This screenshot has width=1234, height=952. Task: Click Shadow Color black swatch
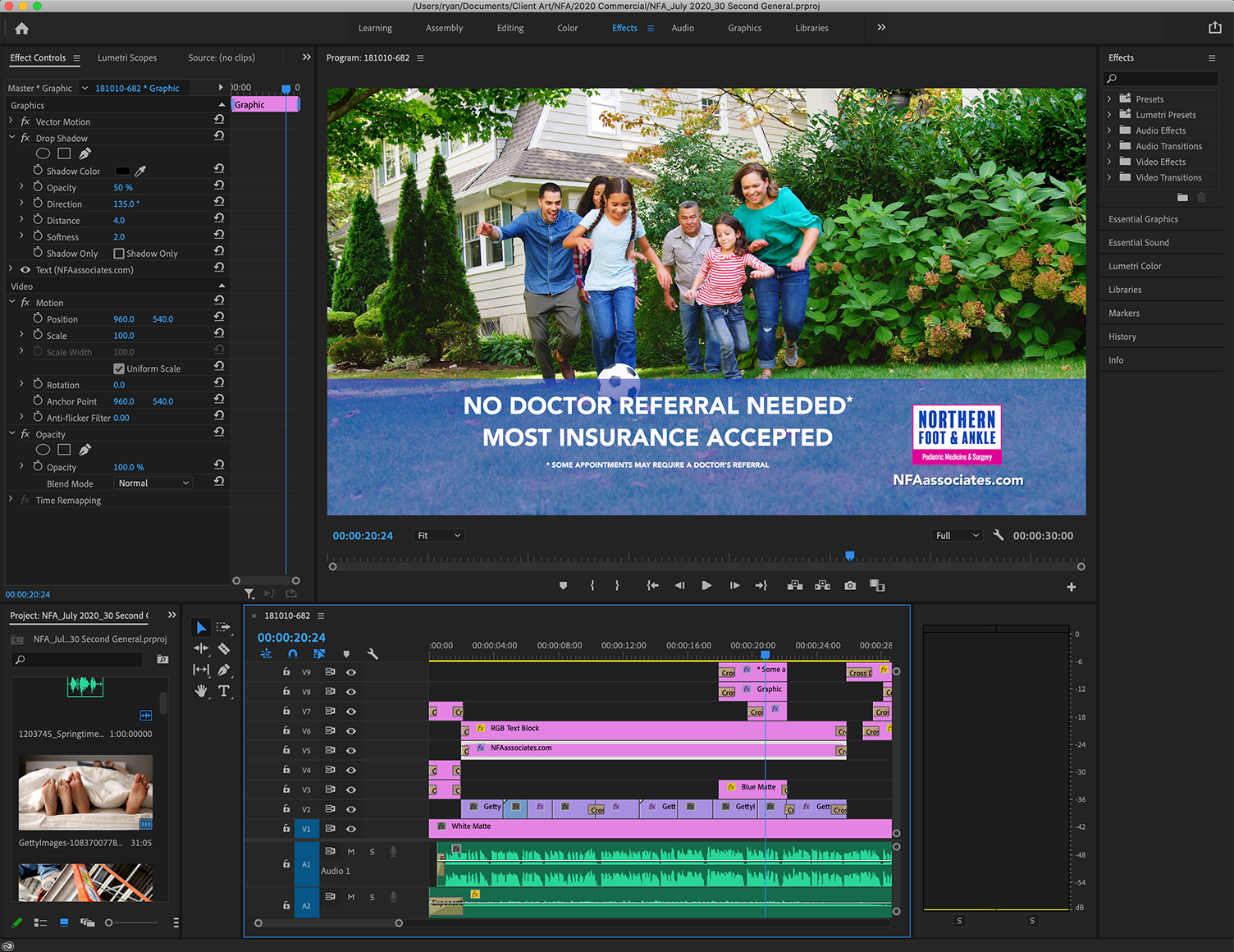coord(122,171)
